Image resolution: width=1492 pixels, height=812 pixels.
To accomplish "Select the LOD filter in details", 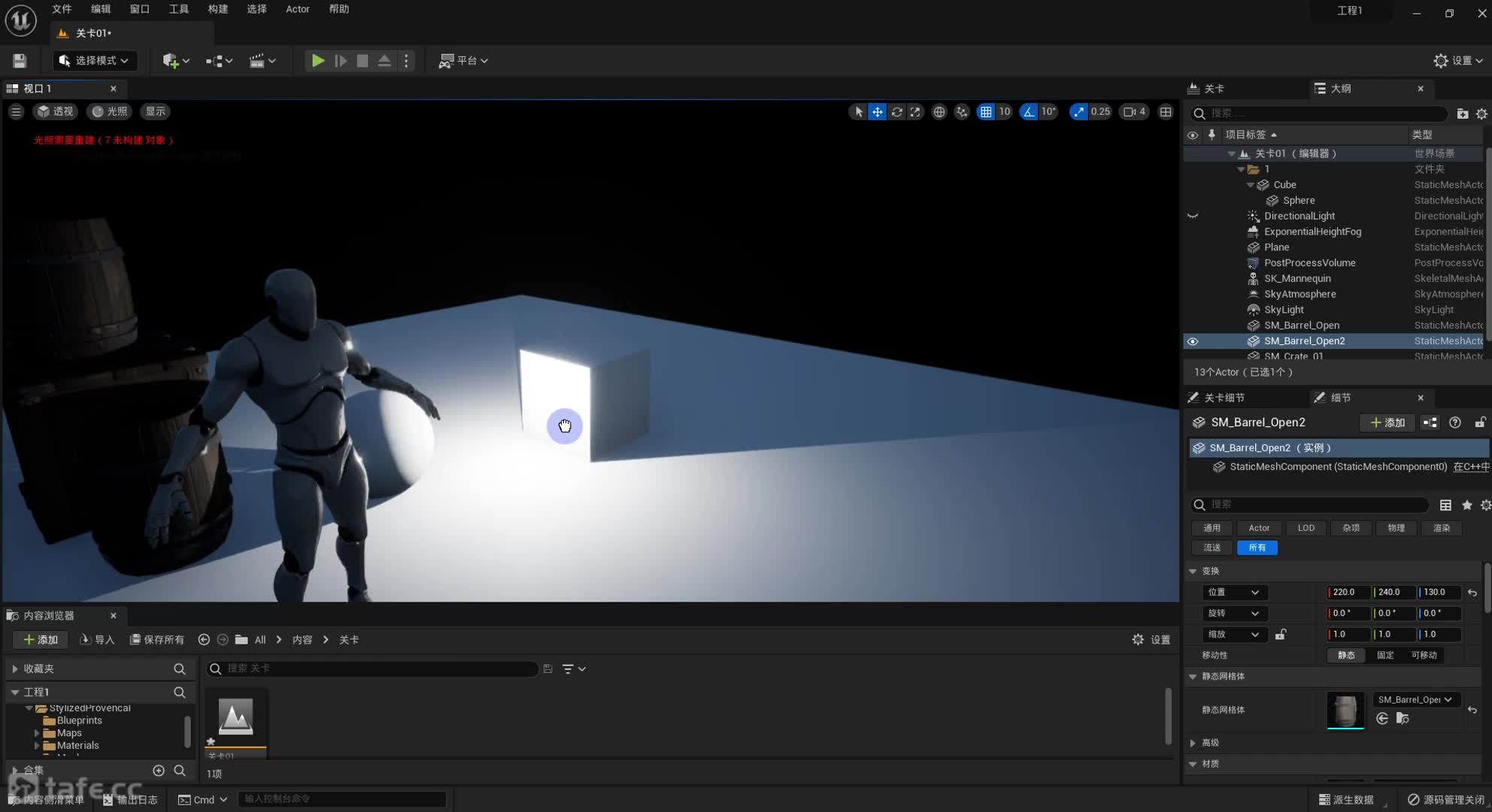I will click(1306, 528).
